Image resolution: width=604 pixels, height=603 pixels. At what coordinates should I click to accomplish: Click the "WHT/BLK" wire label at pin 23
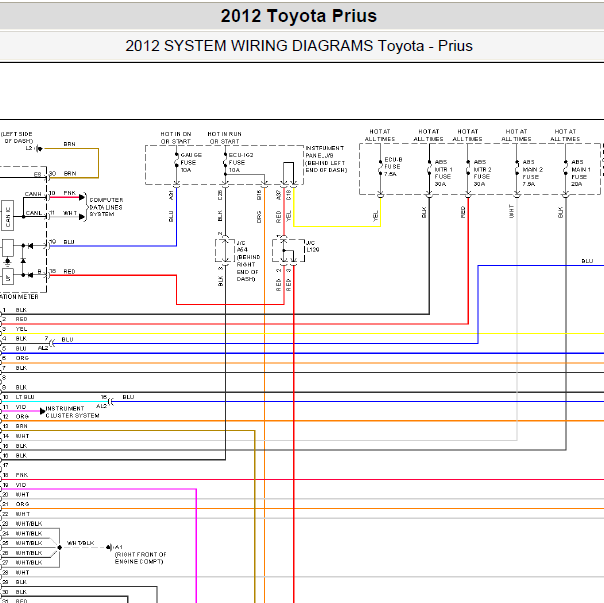(x=29, y=524)
